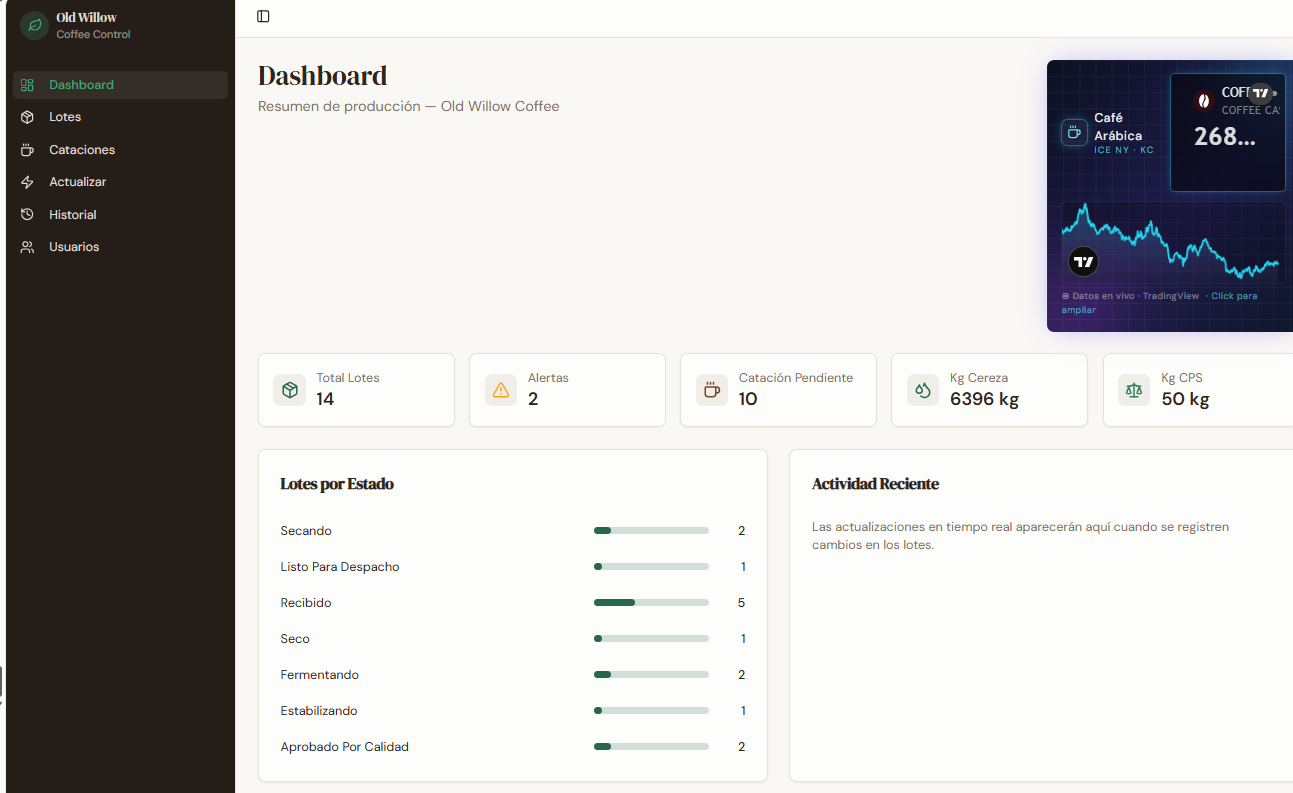
Task: Open the Usuarios people icon
Action: click(28, 247)
